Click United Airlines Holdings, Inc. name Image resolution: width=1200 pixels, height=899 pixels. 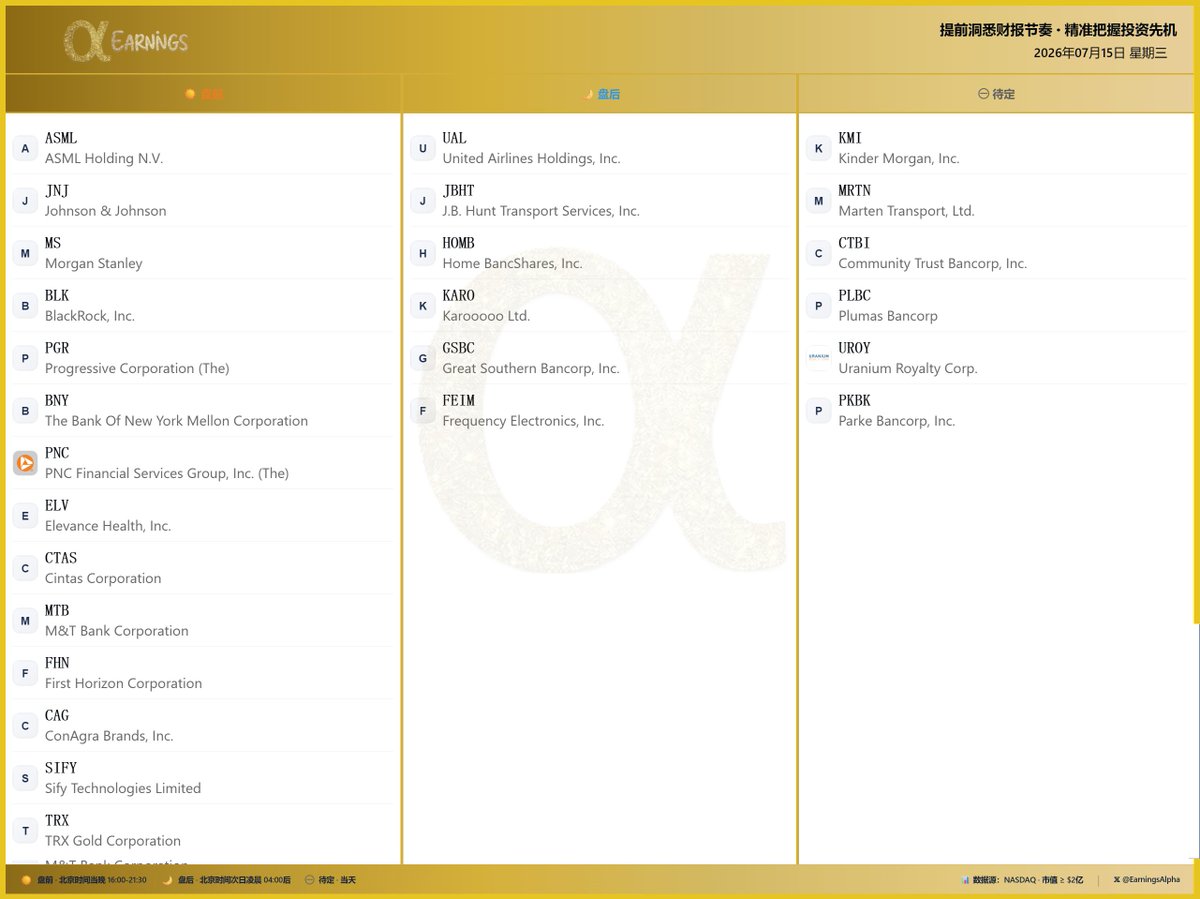coord(531,158)
